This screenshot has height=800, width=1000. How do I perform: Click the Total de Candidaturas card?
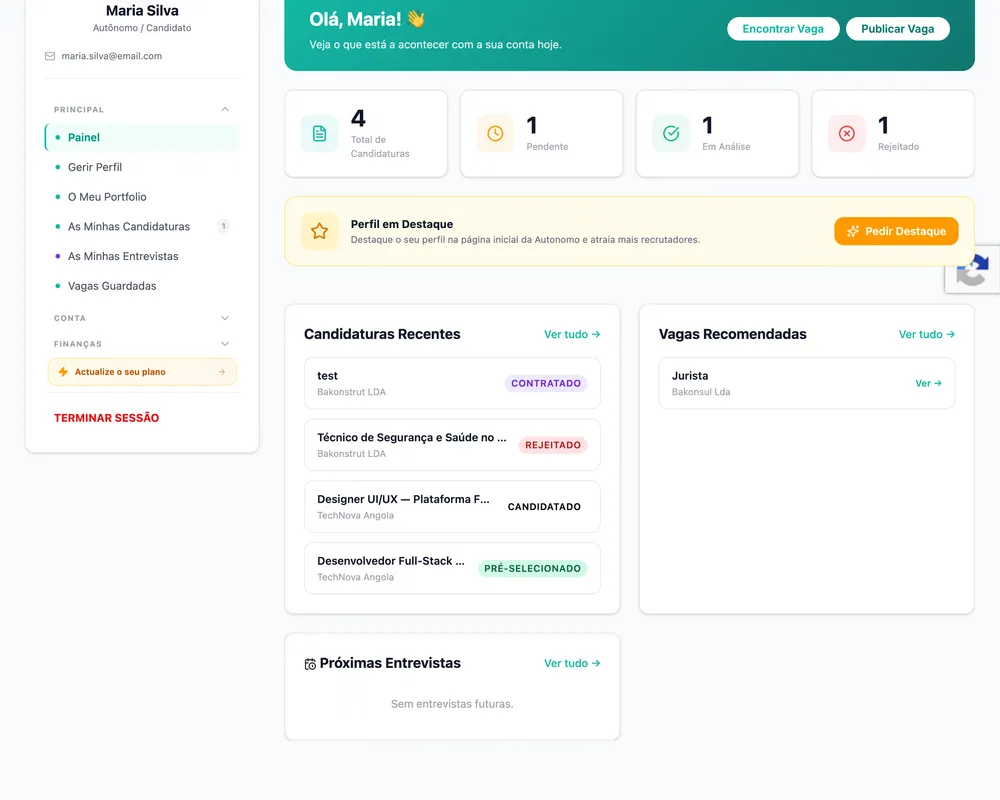366,133
